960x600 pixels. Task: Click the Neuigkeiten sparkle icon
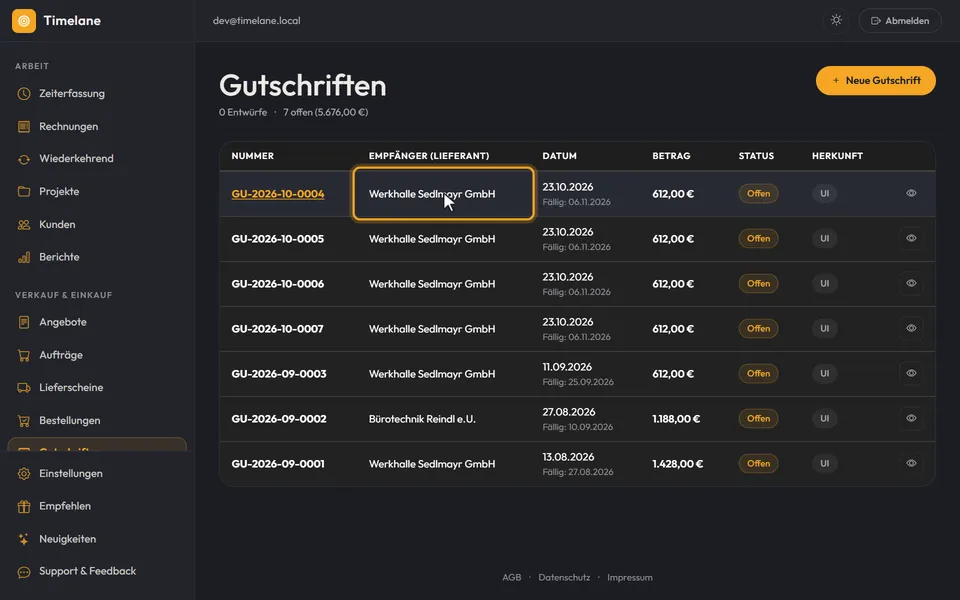[24, 539]
